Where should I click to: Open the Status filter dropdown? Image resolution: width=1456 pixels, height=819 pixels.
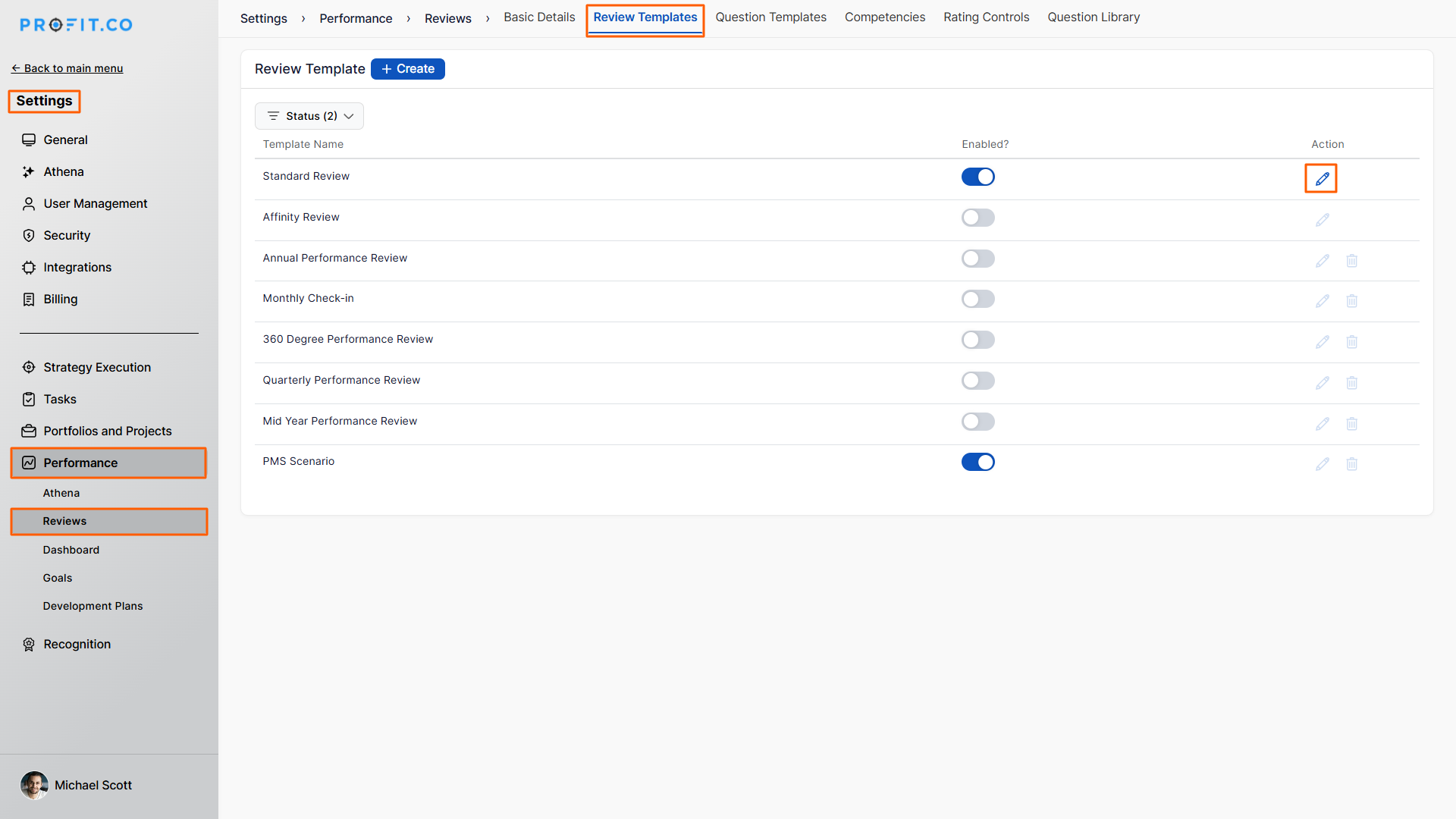pyautogui.click(x=309, y=116)
